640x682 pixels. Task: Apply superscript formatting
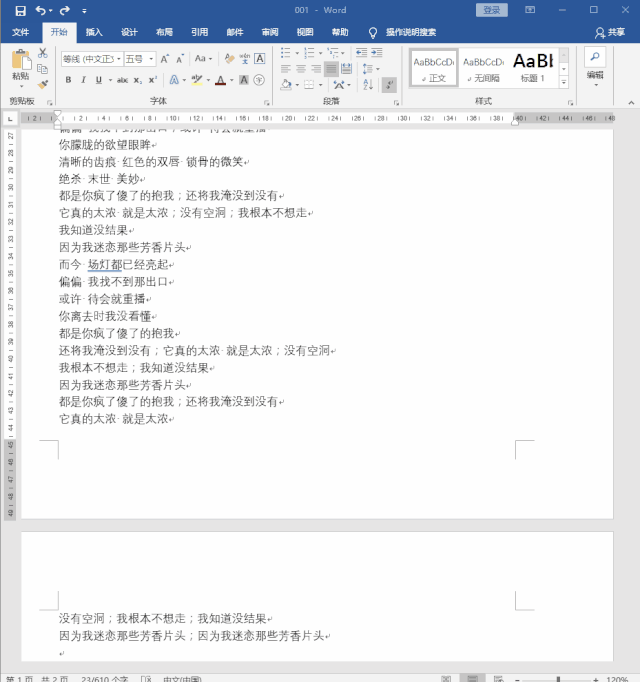tap(152, 80)
